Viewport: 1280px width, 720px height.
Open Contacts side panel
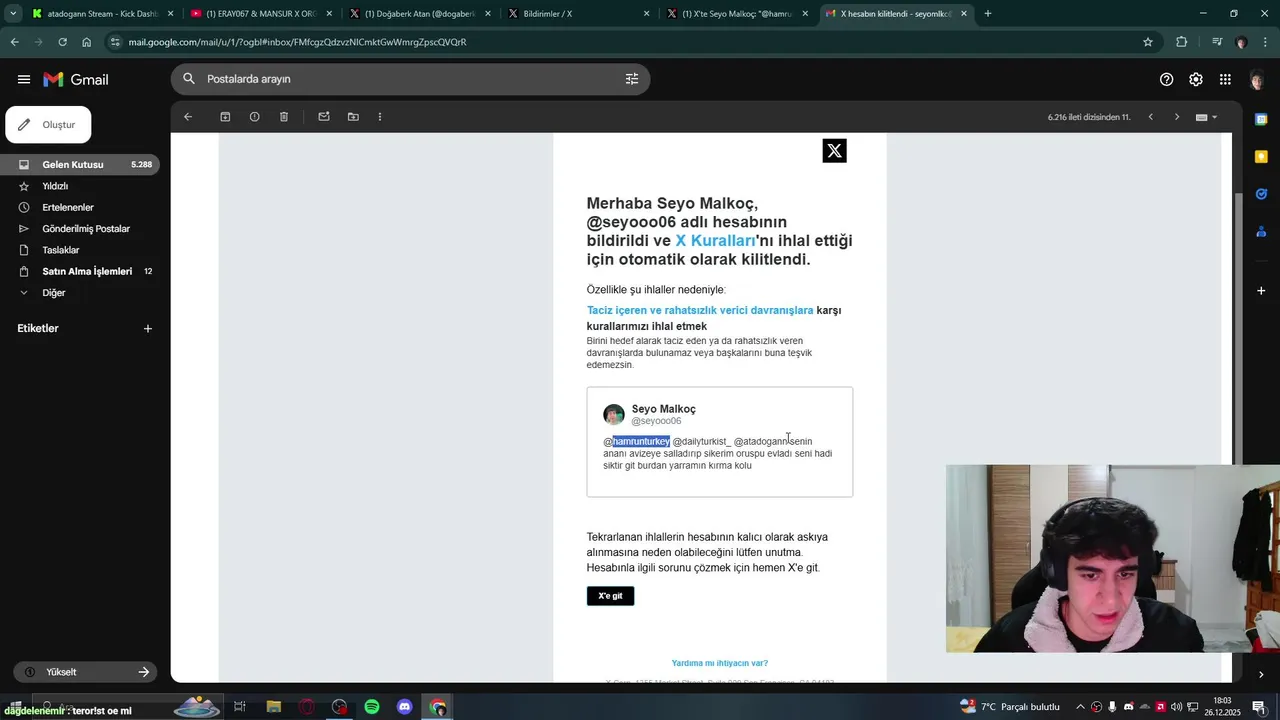tap(1261, 232)
